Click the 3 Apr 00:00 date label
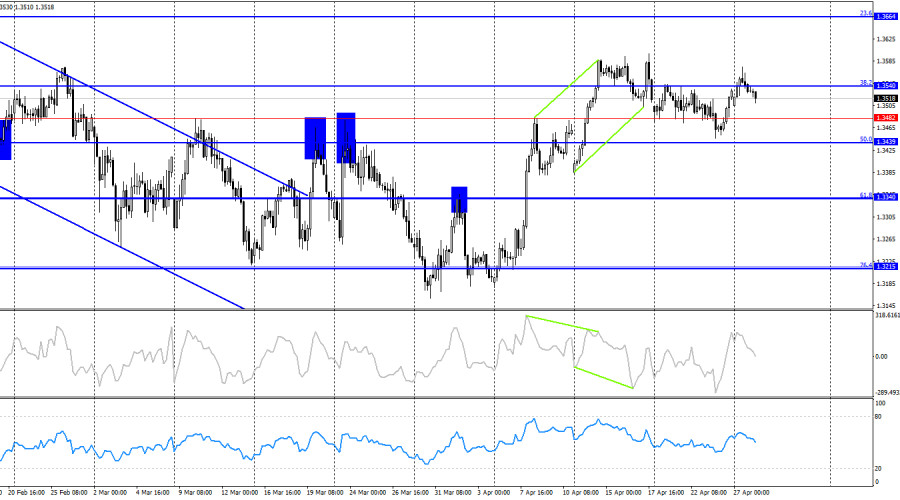900x500 pixels. pyautogui.click(x=494, y=493)
